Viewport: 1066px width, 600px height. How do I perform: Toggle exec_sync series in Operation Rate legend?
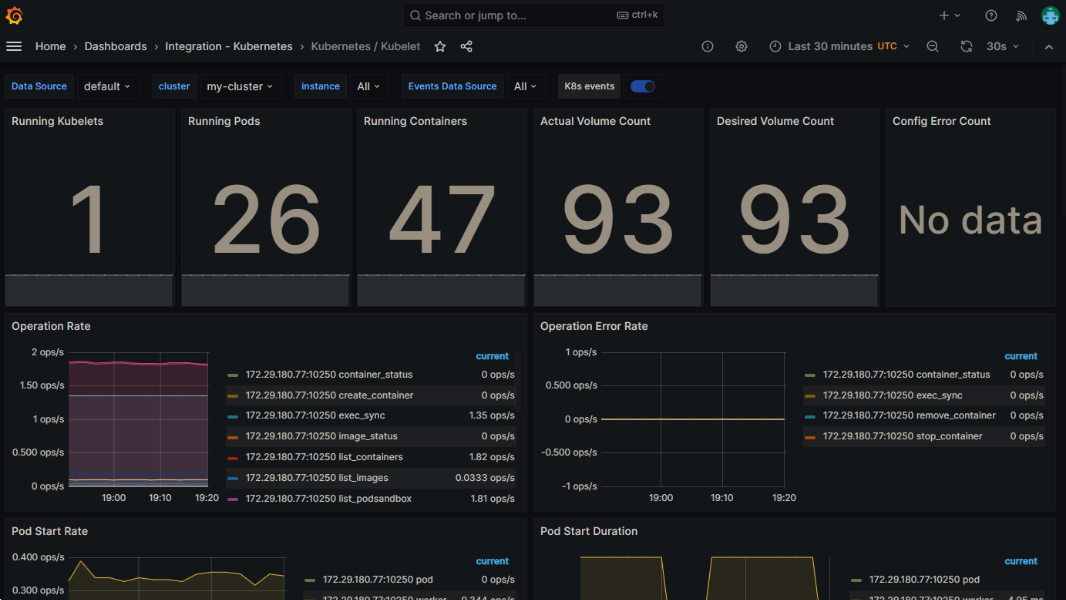pos(361,415)
